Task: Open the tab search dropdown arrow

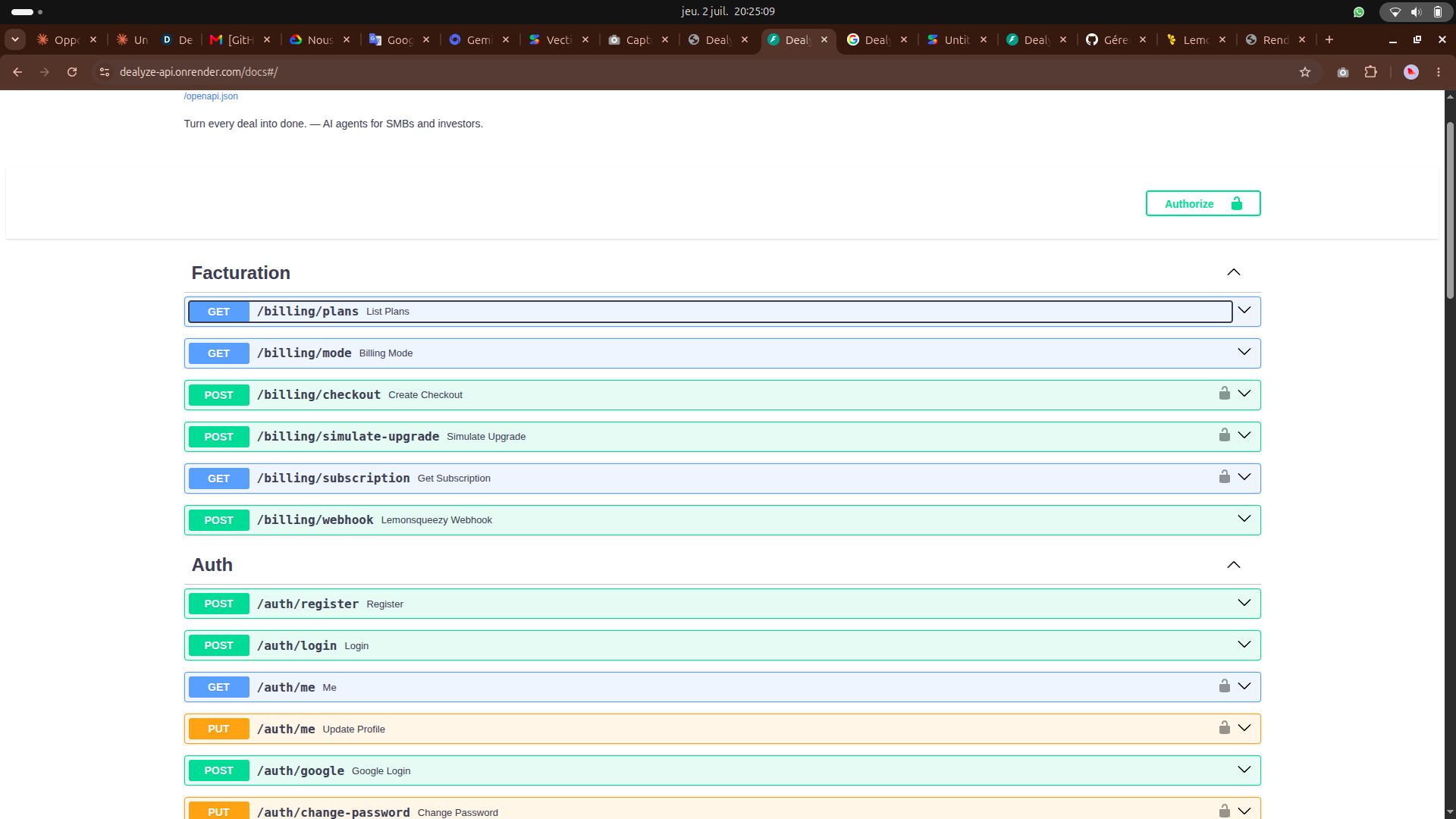Action: tap(15, 39)
